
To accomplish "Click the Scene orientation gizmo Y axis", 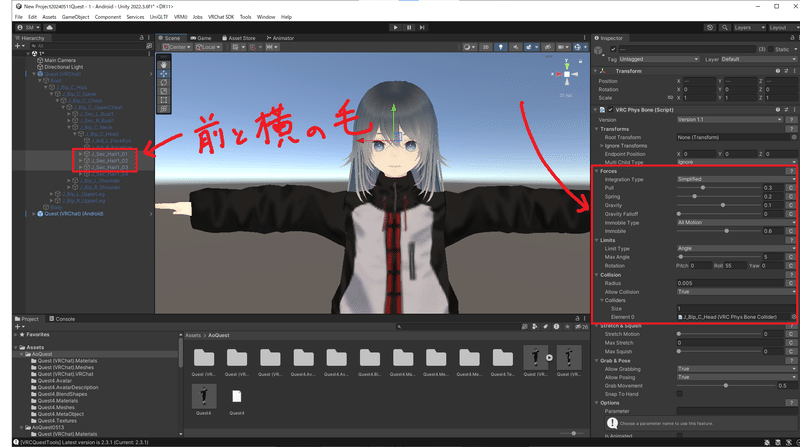I will click(567, 64).
